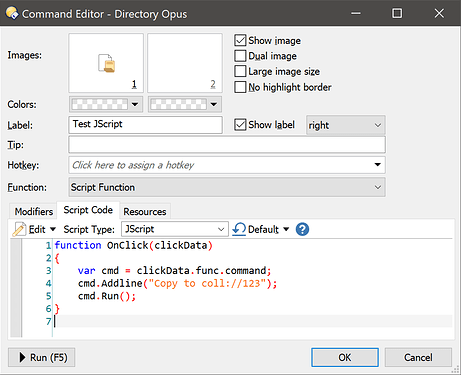Enable No highlight border checkbox
This screenshot has height=375, width=461.
(x=240, y=87)
